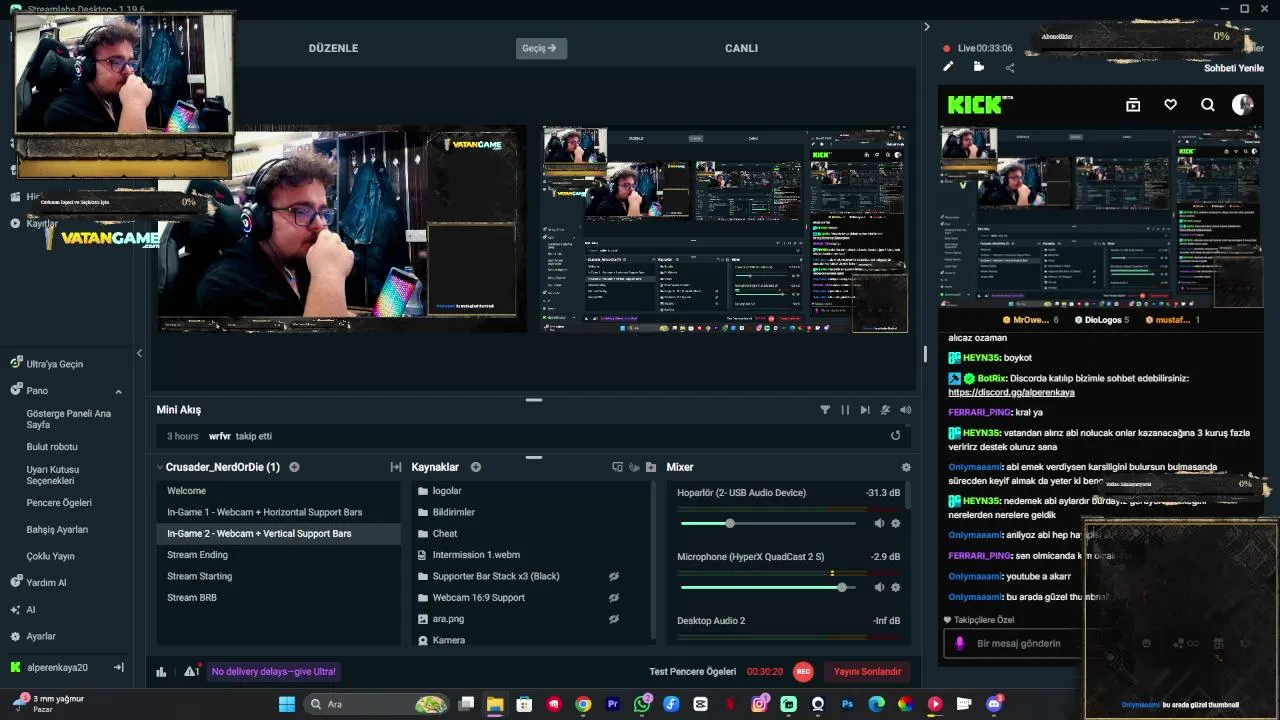
Task: Switch to the DÜZENLE studio mode pane
Action: [333, 48]
